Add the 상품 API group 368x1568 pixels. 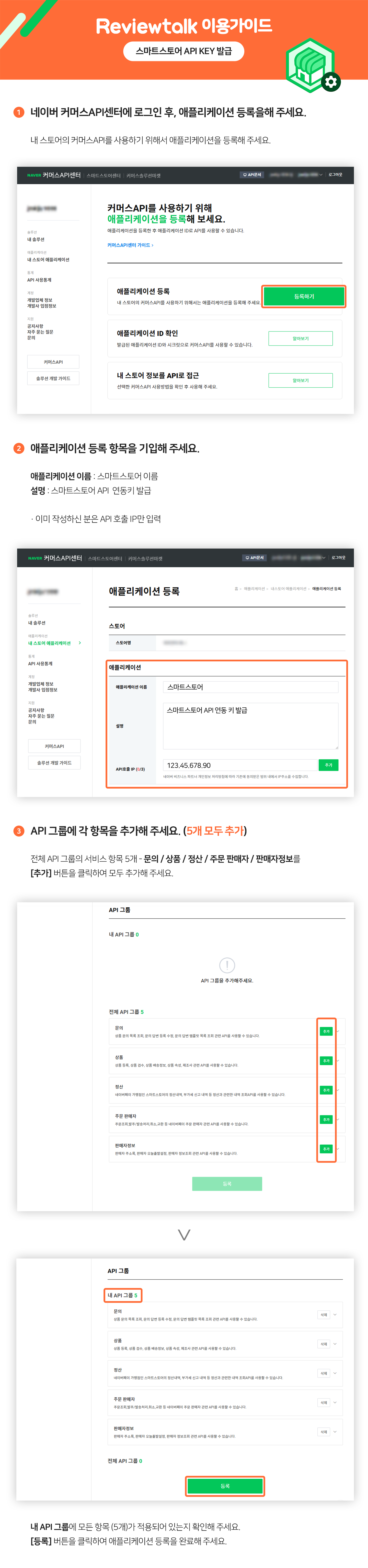[326, 1061]
